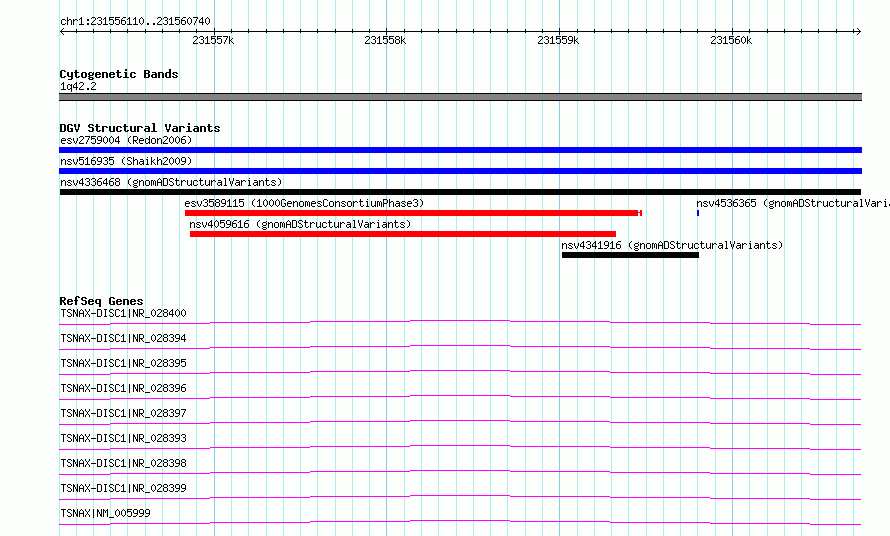Open the Cytogenetic Bands track title
The height and width of the screenshot is (536, 890).
(119, 74)
